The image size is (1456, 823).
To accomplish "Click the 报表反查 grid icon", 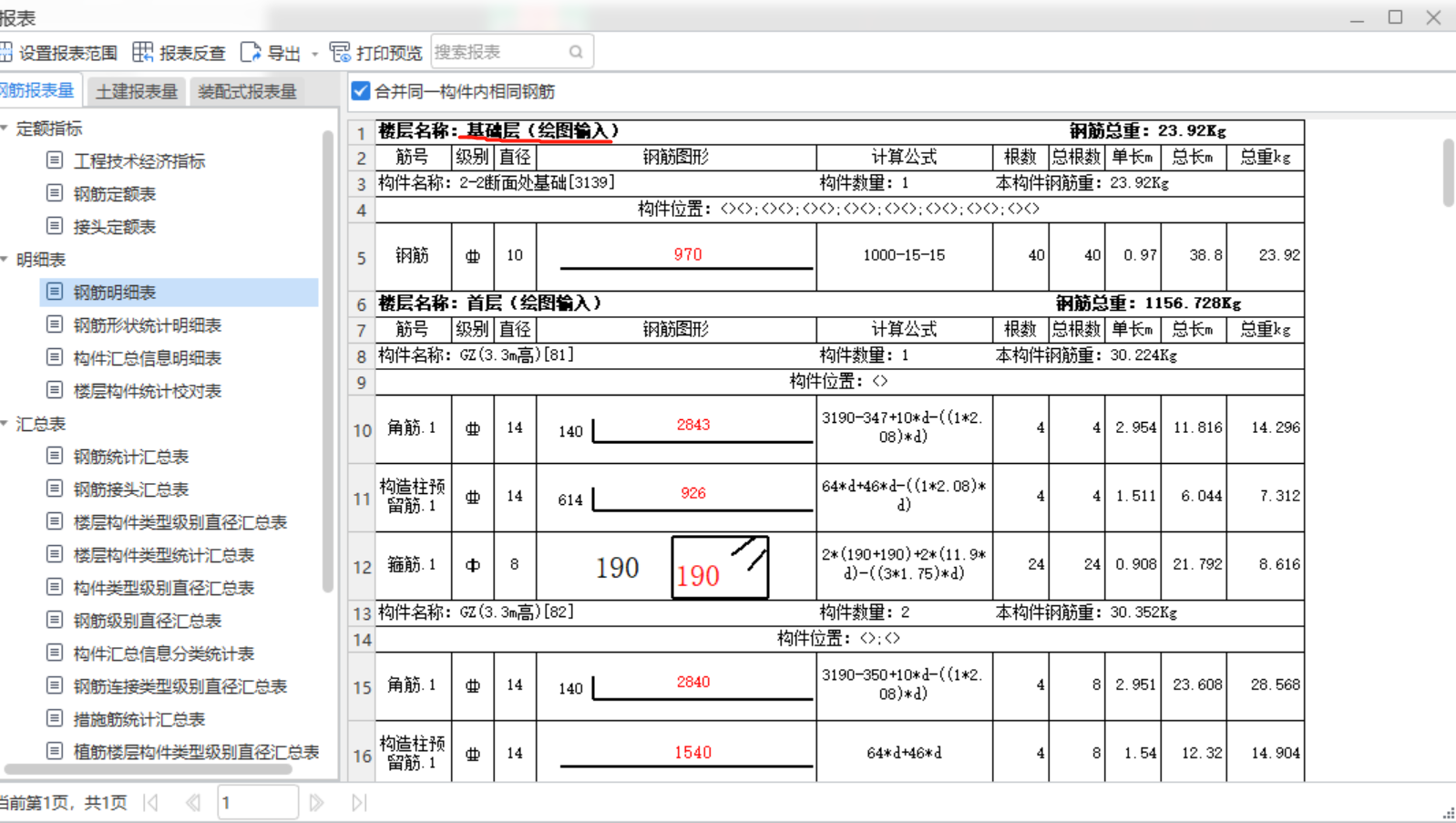I will coord(143,52).
